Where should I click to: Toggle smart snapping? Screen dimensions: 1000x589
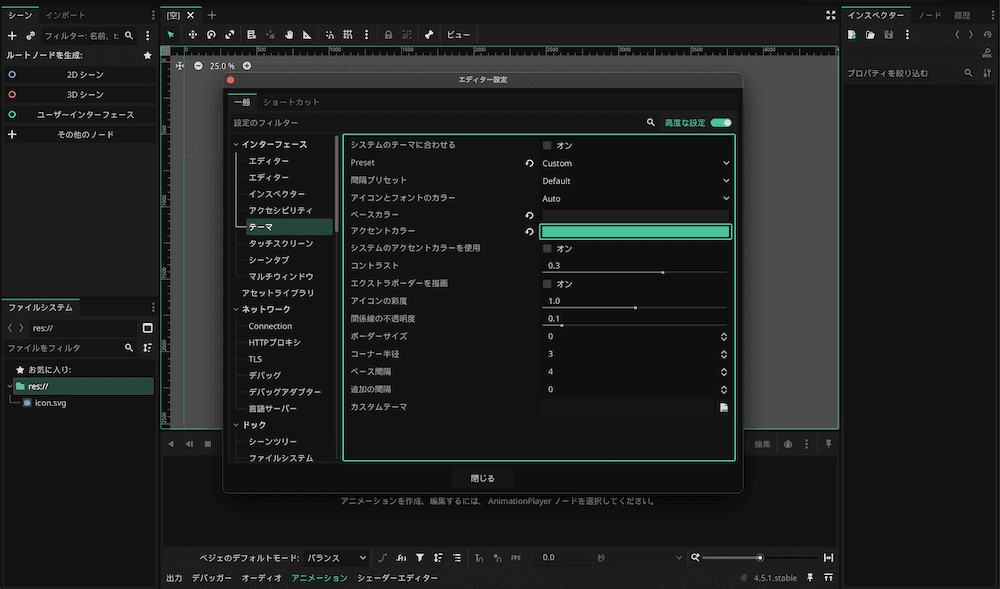(x=329, y=34)
